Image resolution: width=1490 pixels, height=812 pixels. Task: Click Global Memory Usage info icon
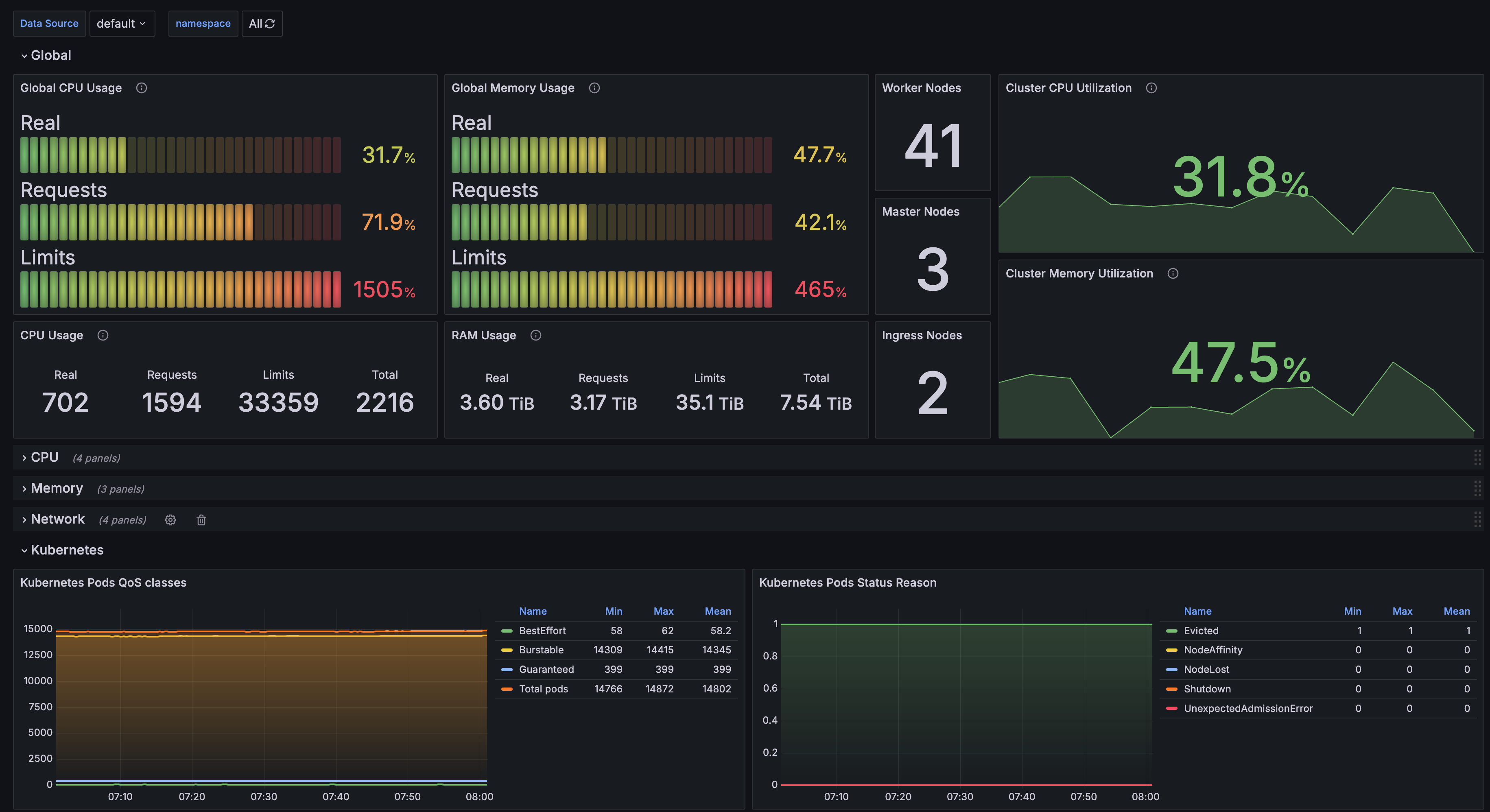[x=594, y=88]
